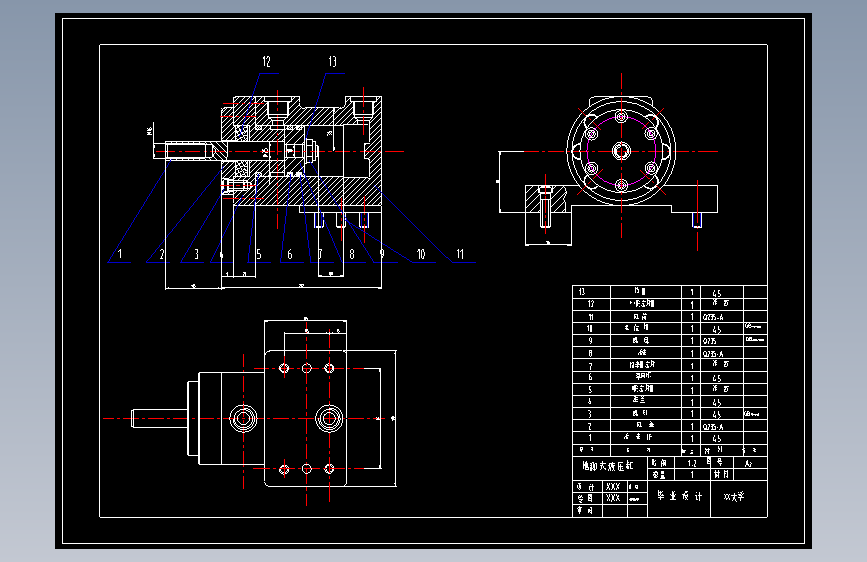Click the 1:2 scale value in title block
The image size is (867, 562).
point(692,463)
